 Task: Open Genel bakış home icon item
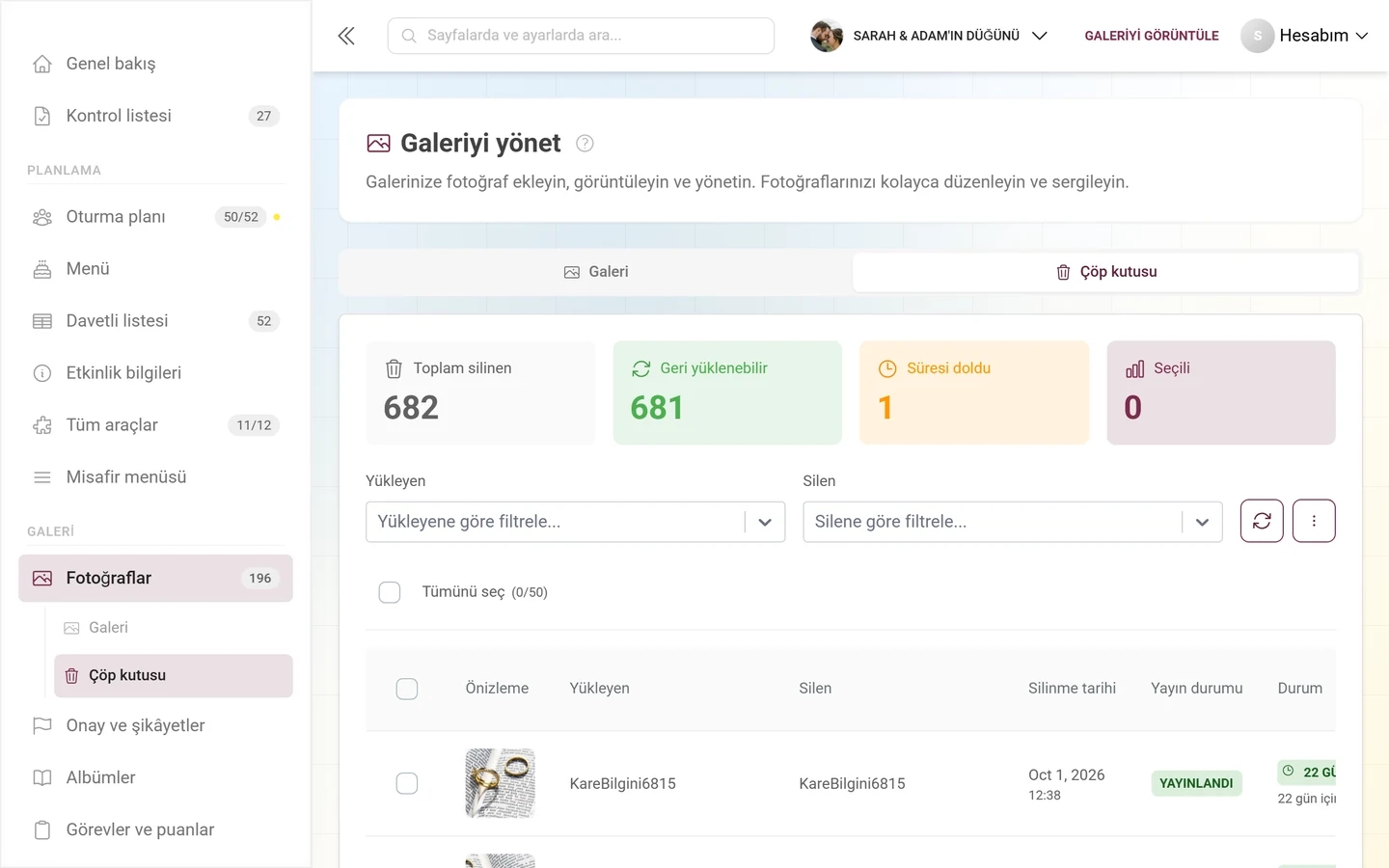pyautogui.click(x=154, y=64)
